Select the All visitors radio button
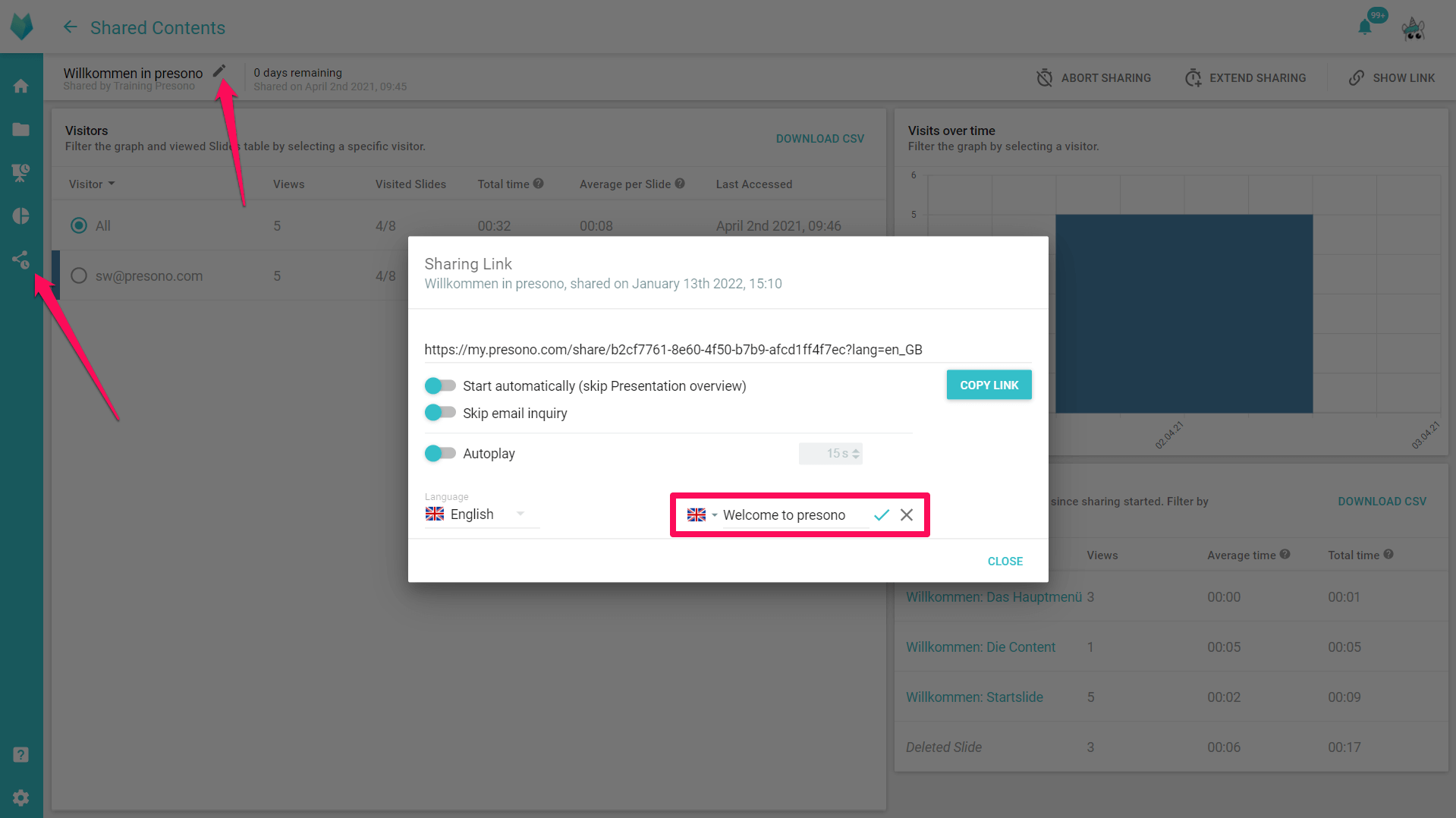Screen dimensions: 1456x818 click(79, 225)
